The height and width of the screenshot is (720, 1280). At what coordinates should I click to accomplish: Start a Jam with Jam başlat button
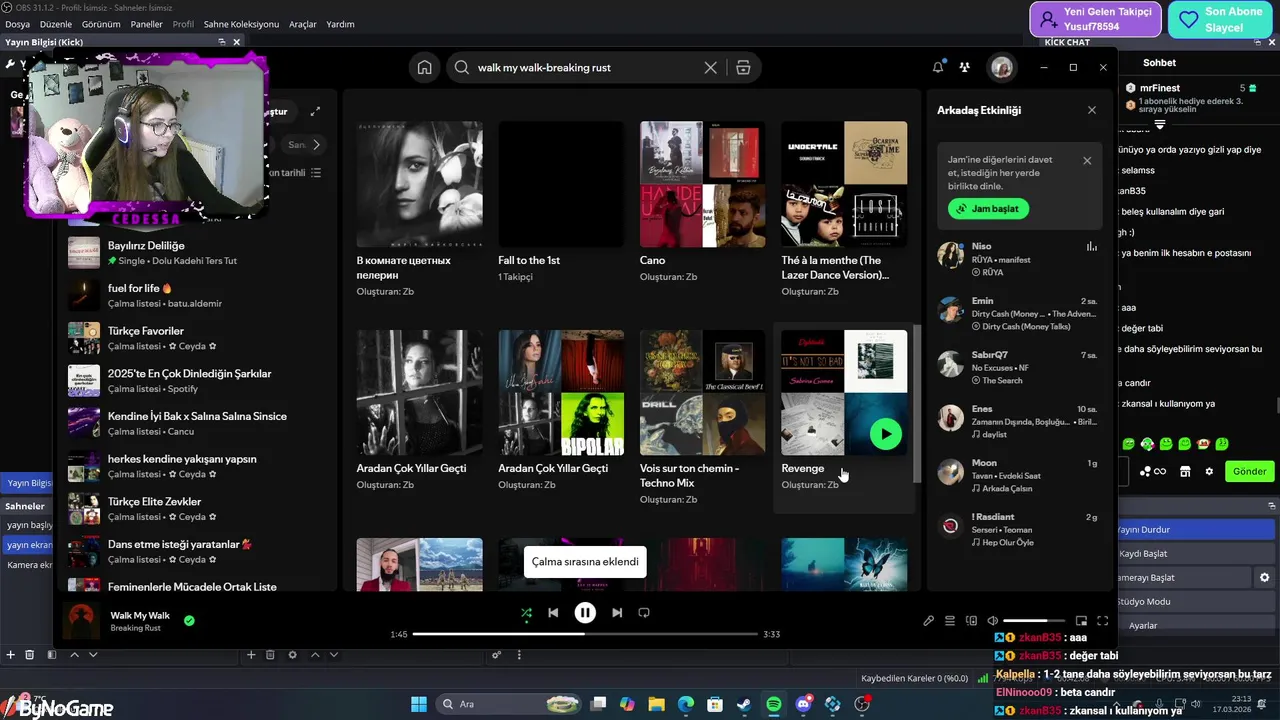pos(988,209)
